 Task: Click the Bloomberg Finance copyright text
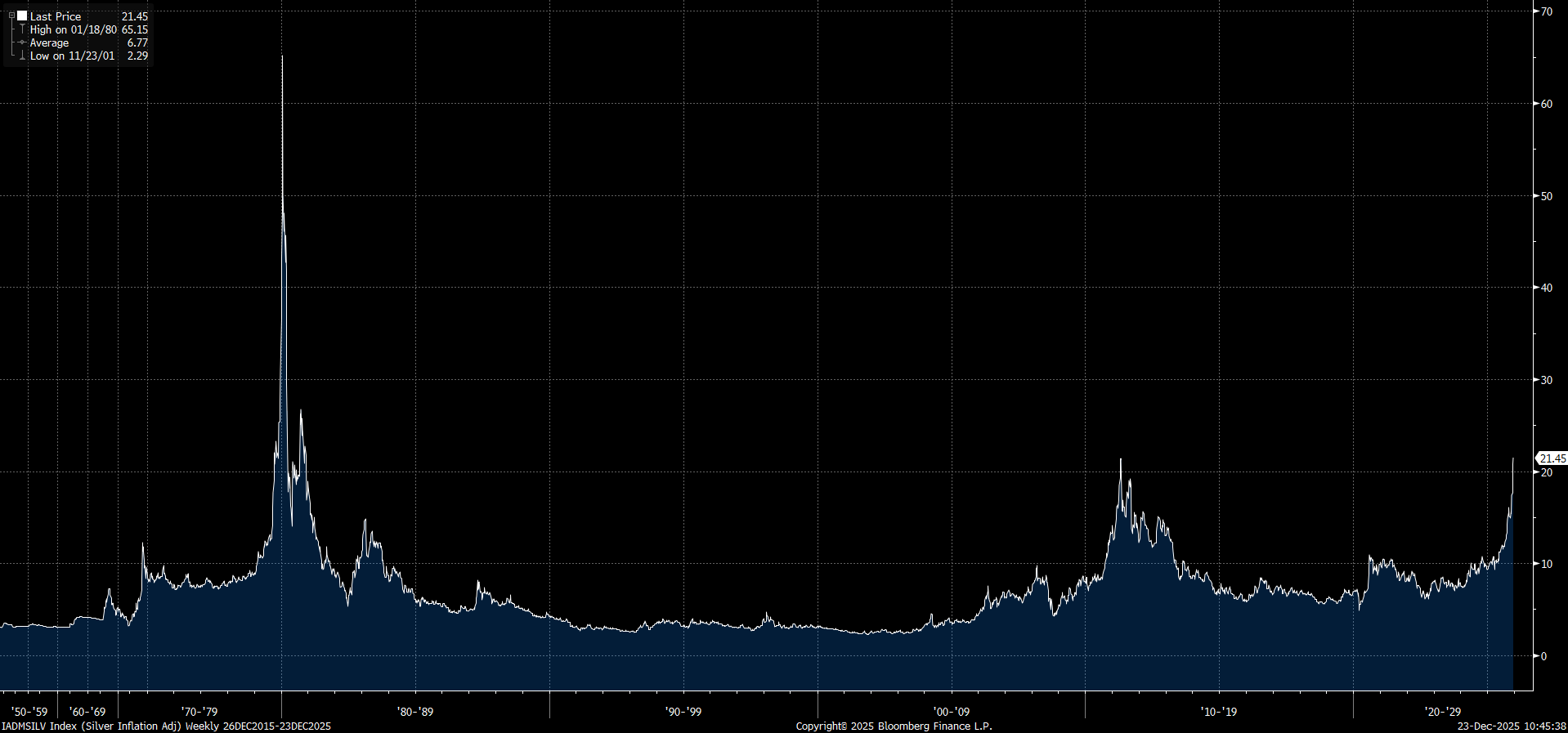tap(894, 726)
